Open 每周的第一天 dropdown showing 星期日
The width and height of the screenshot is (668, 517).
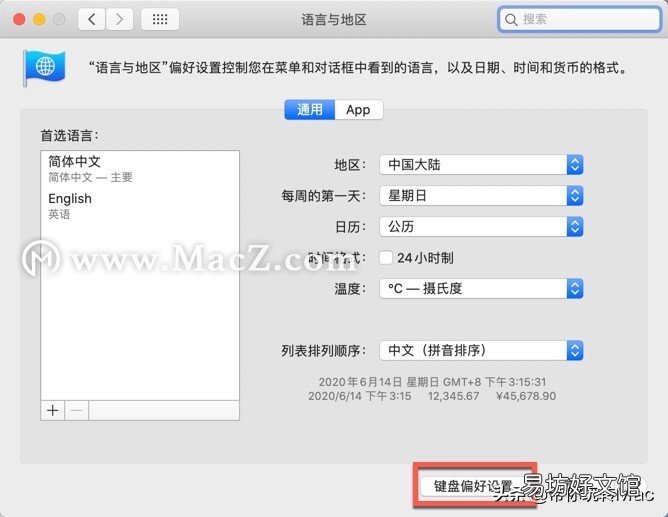pos(481,196)
